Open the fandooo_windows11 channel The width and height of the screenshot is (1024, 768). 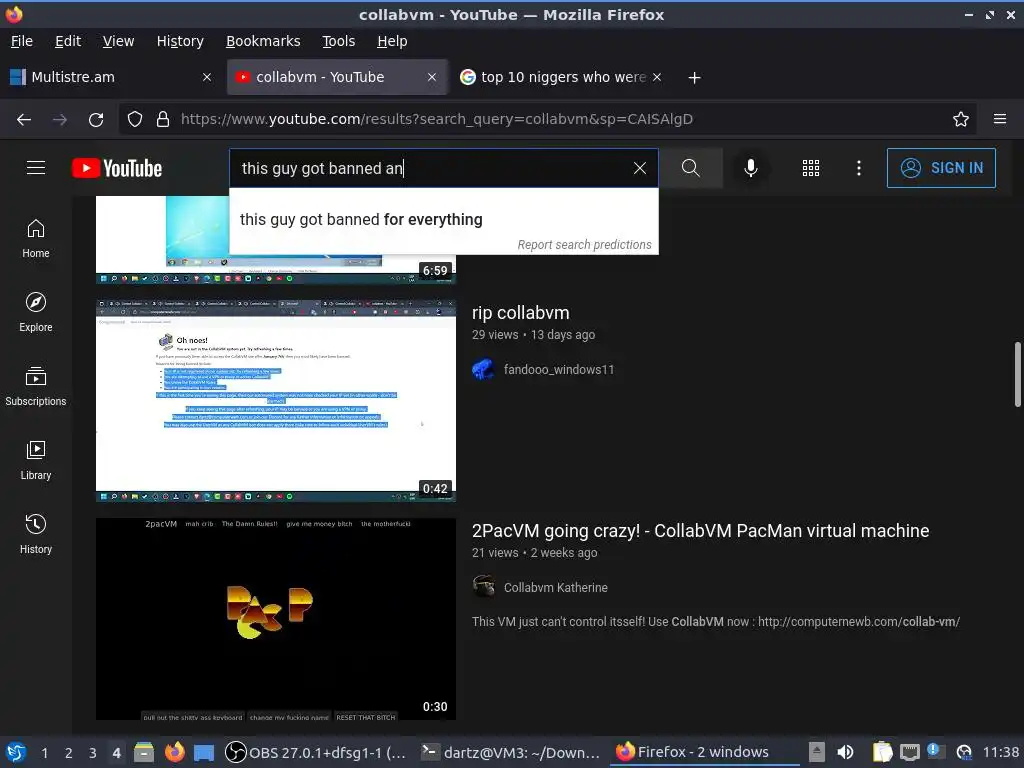pos(558,370)
